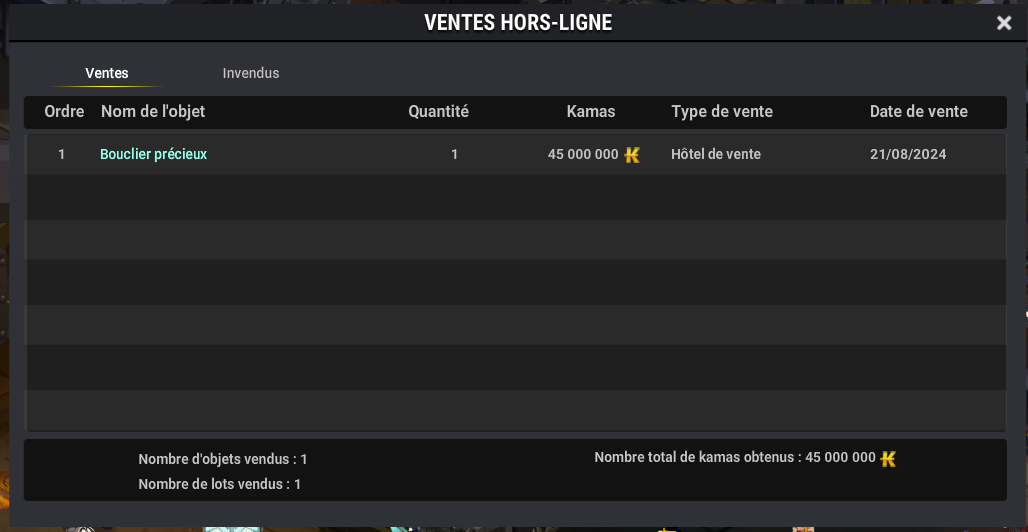Screen dimensions: 1028x532
Task: Click the 21/08/2024 sale date
Action: 908,155
